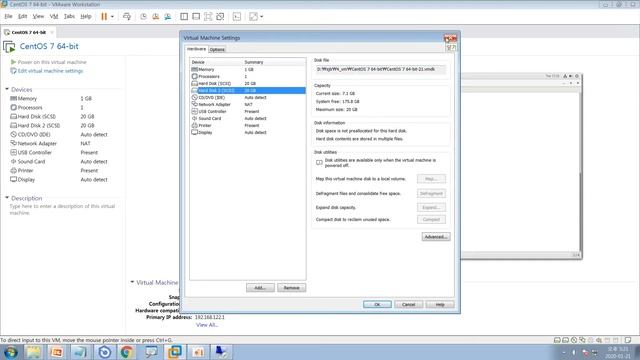The width and height of the screenshot is (640, 360).
Task: Click the stretch guest display icon
Action: (253, 16)
